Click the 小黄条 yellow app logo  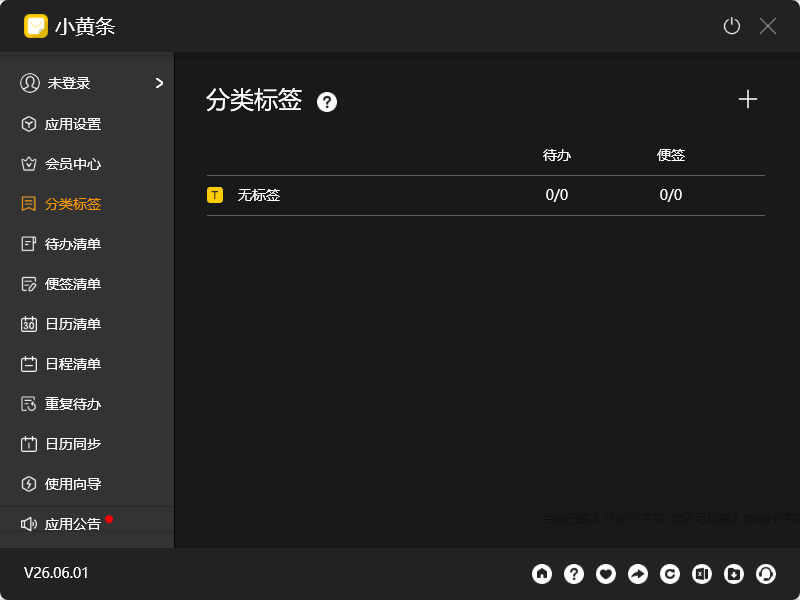(x=36, y=26)
